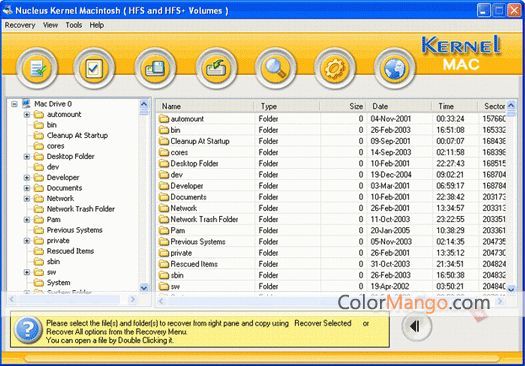
Task: Click folder icon of automount in list
Action: click(164, 119)
